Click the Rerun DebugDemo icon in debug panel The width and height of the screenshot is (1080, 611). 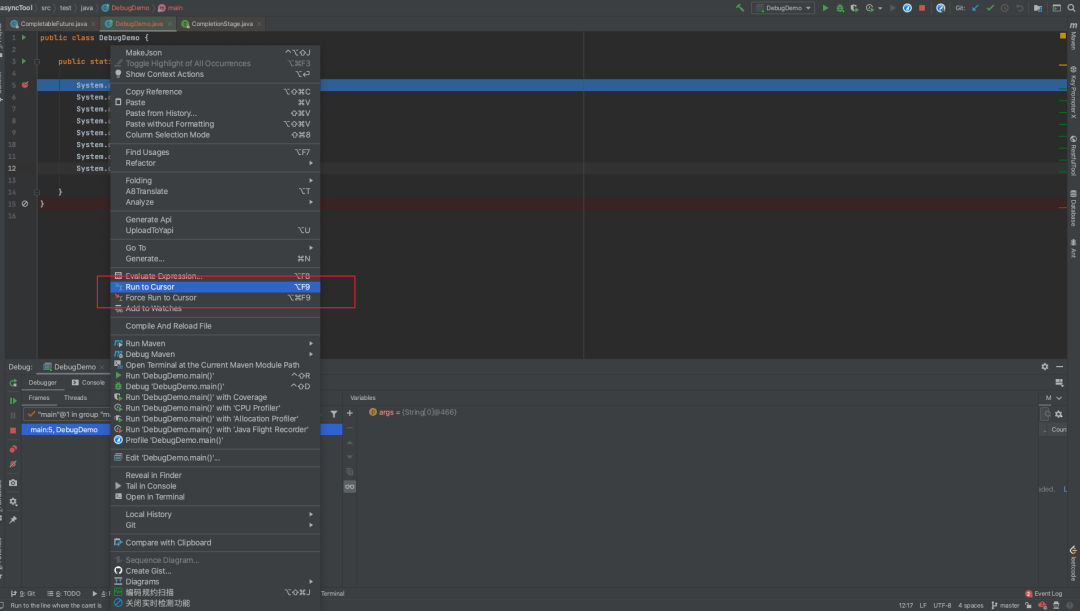pos(13,383)
